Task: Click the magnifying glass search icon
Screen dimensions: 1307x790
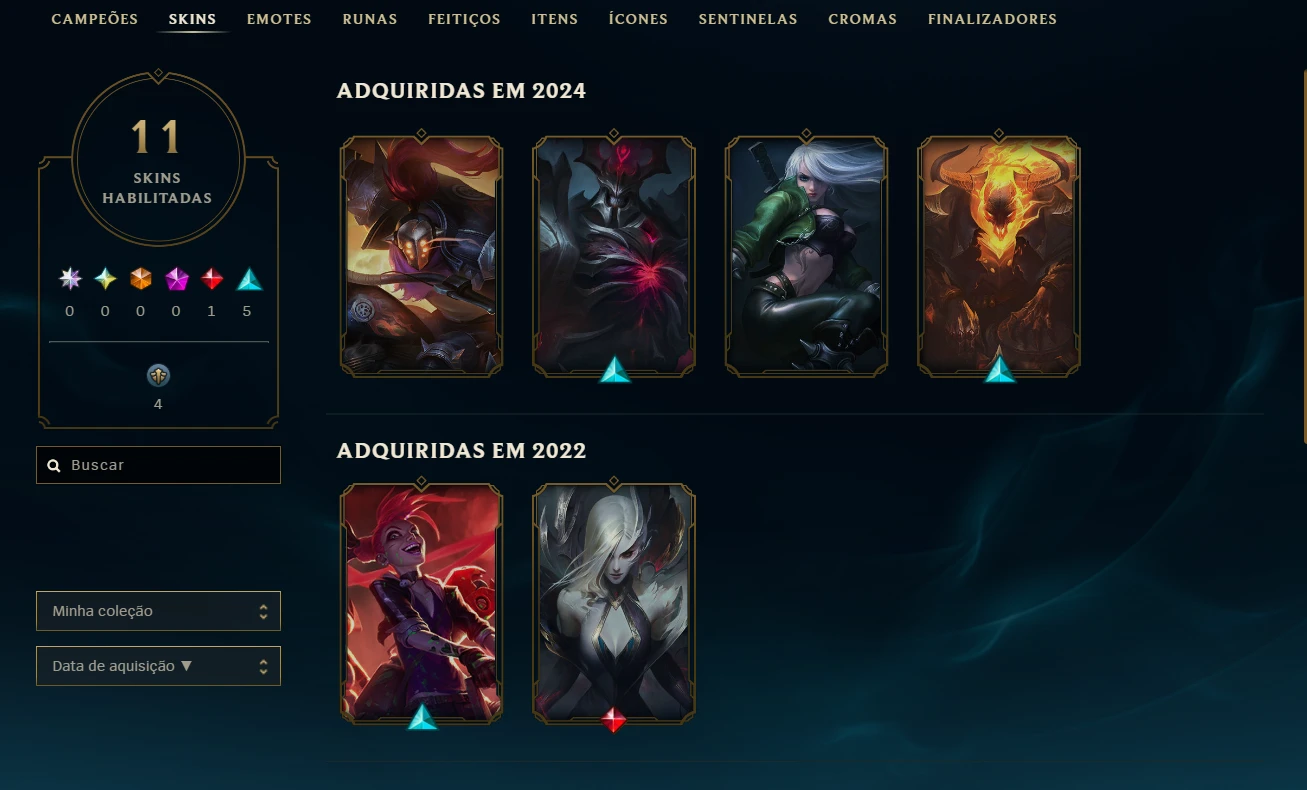Action: (54, 466)
